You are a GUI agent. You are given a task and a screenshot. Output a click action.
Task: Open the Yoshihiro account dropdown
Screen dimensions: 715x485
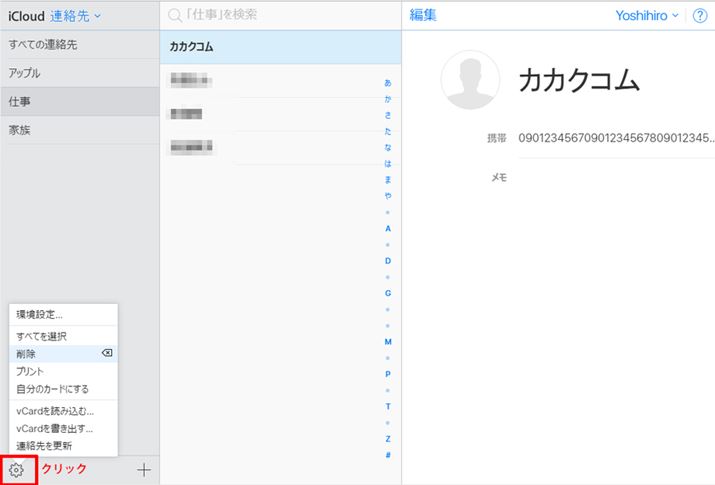pyautogui.click(x=647, y=16)
